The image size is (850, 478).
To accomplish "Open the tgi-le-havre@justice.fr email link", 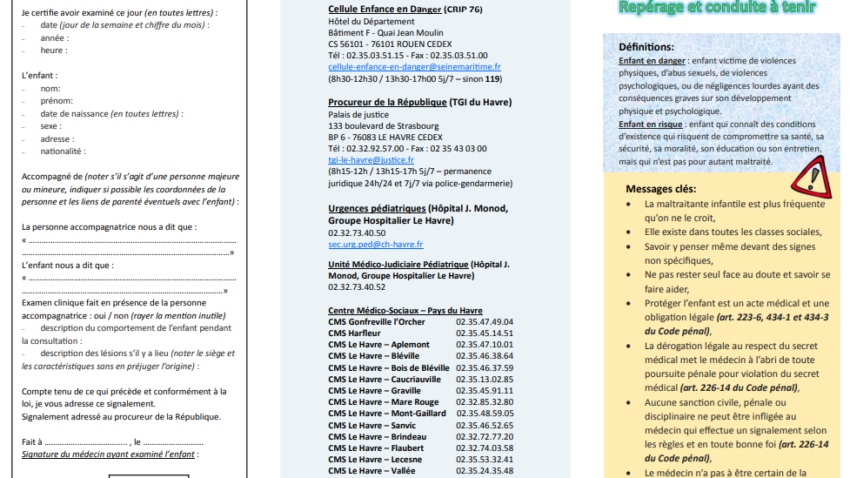I will (370, 159).
